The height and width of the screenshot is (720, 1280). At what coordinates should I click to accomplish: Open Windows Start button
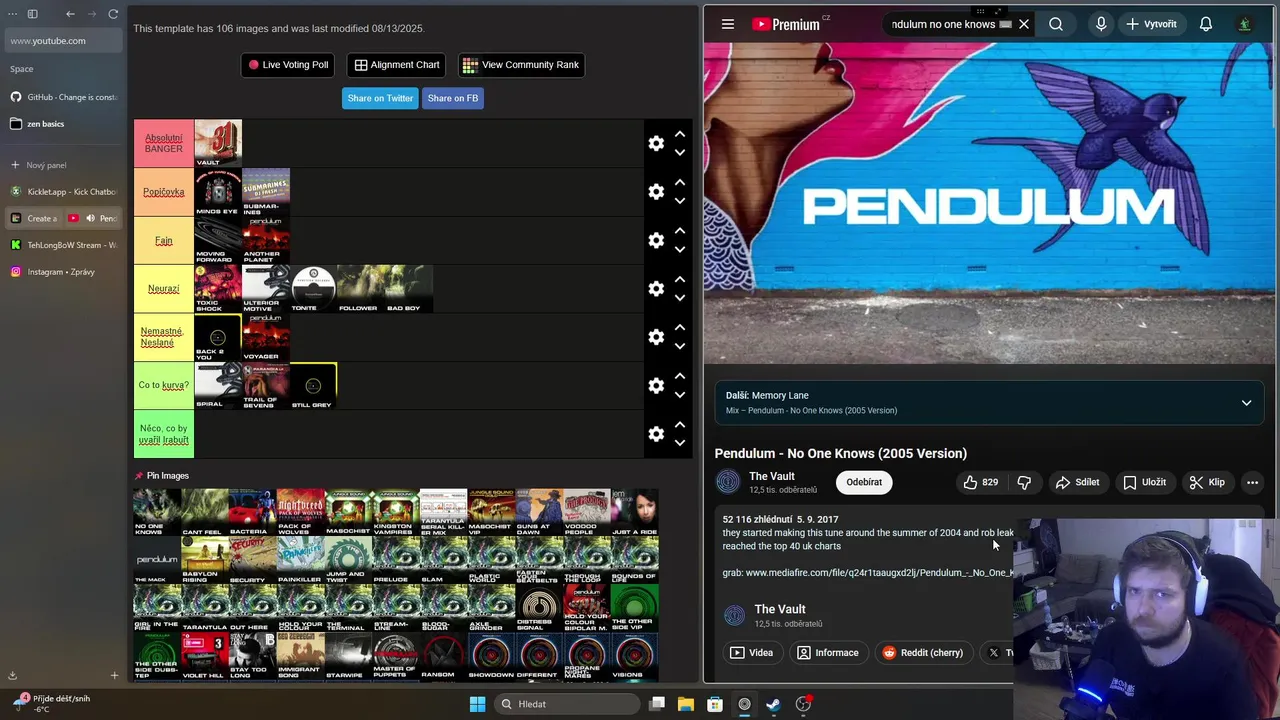click(x=477, y=704)
